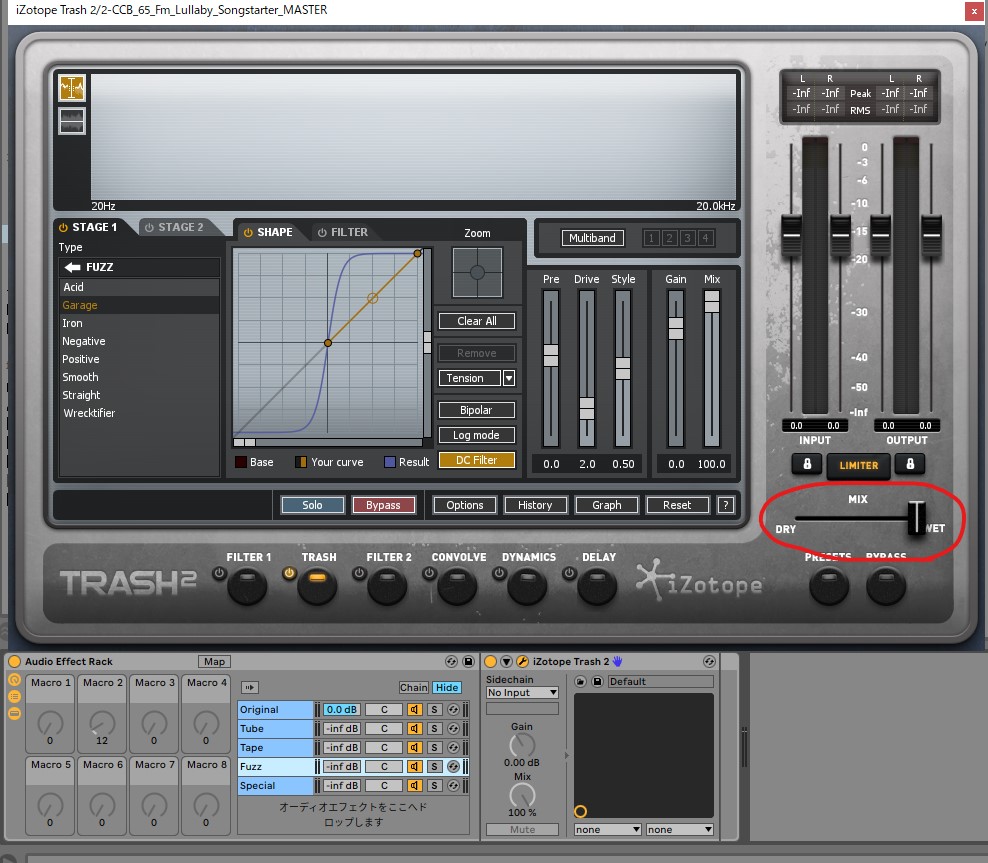
Task: Click the Map button in rack
Action: (x=214, y=661)
